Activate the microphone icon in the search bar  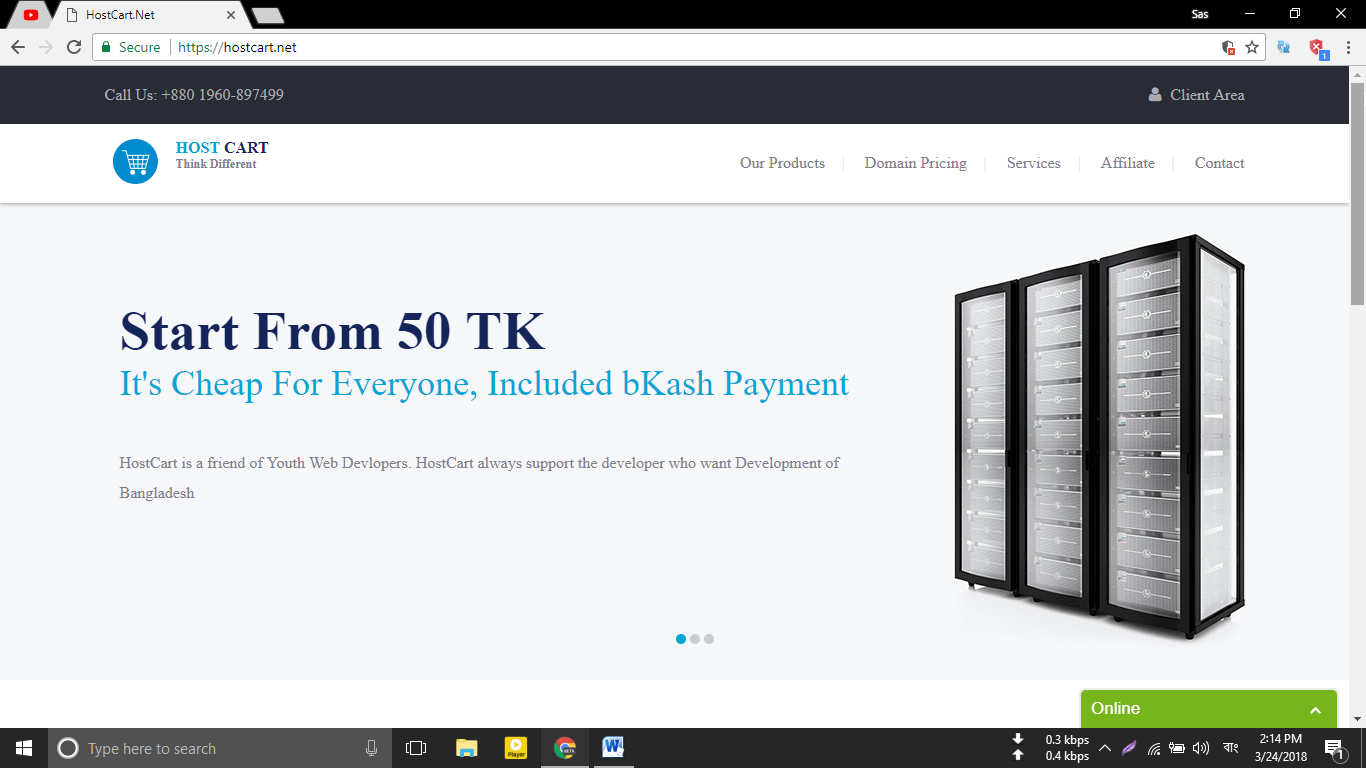371,748
